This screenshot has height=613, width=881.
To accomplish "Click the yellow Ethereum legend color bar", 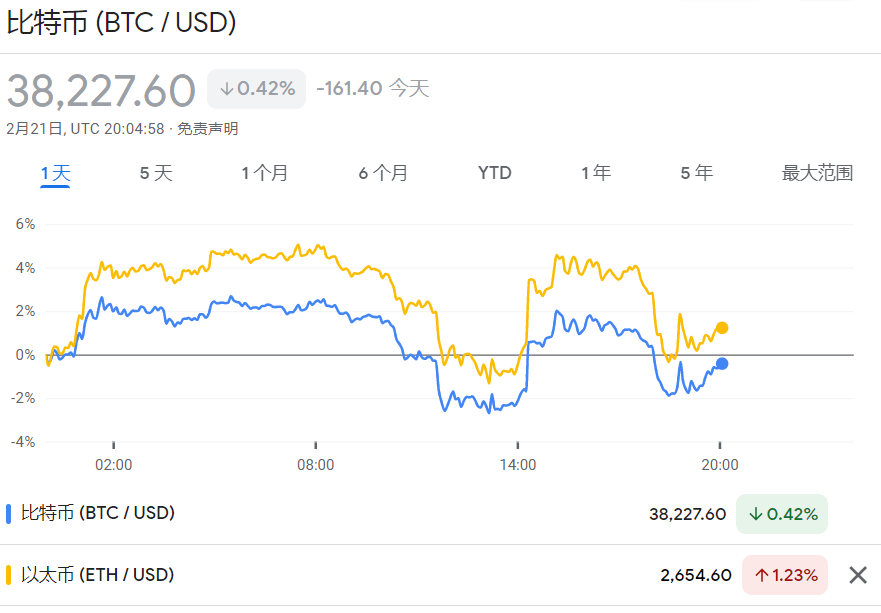I will (x=9, y=575).
